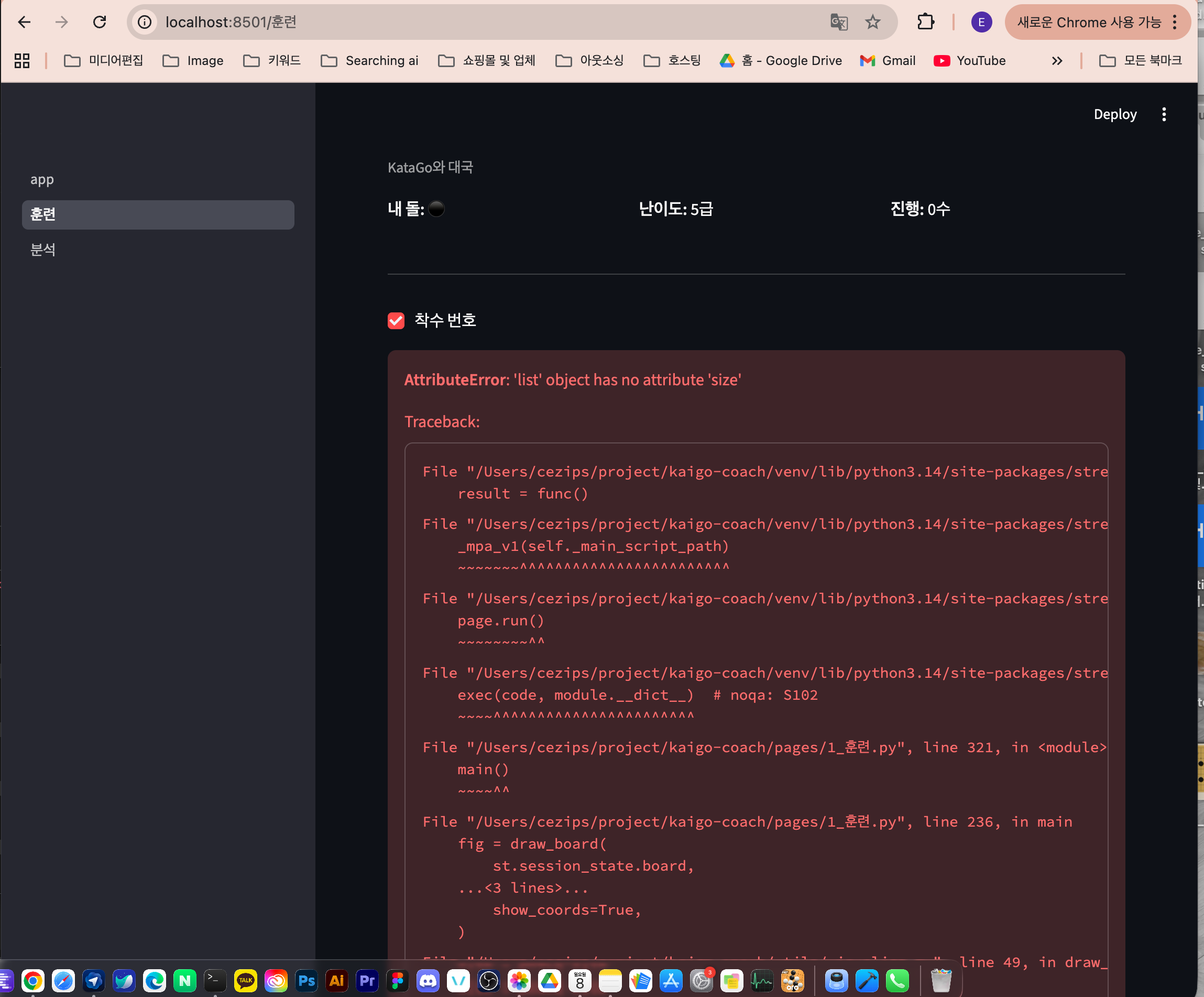Bookmark this page with star icon
The image size is (1204, 997).
(872, 23)
